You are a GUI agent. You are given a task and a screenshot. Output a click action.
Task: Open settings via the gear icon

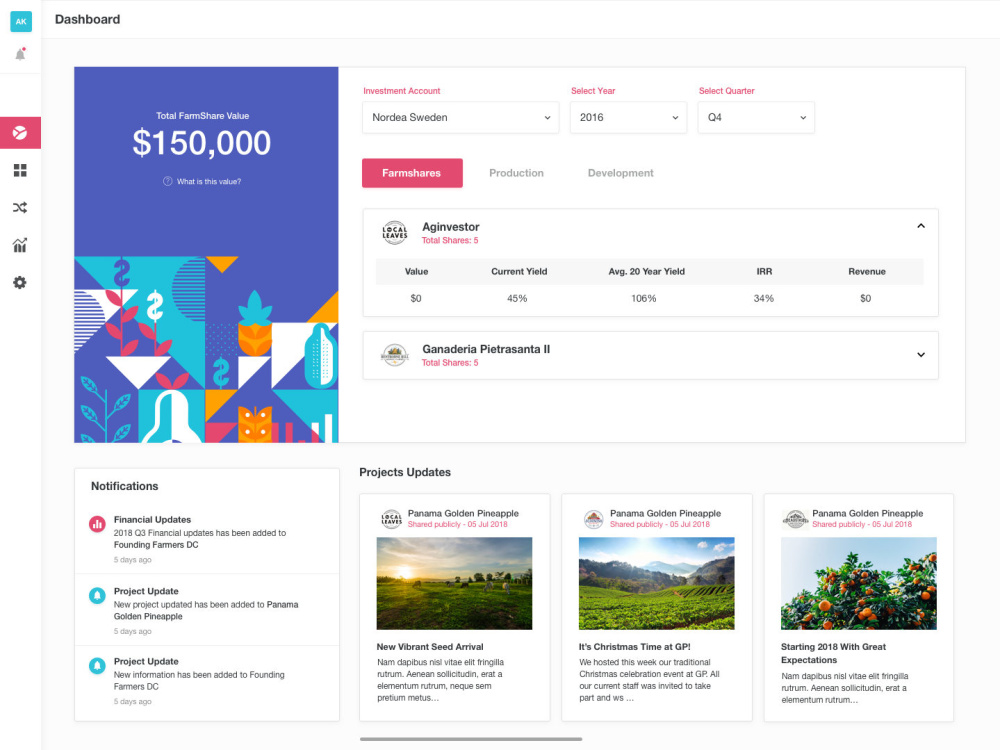(20, 282)
